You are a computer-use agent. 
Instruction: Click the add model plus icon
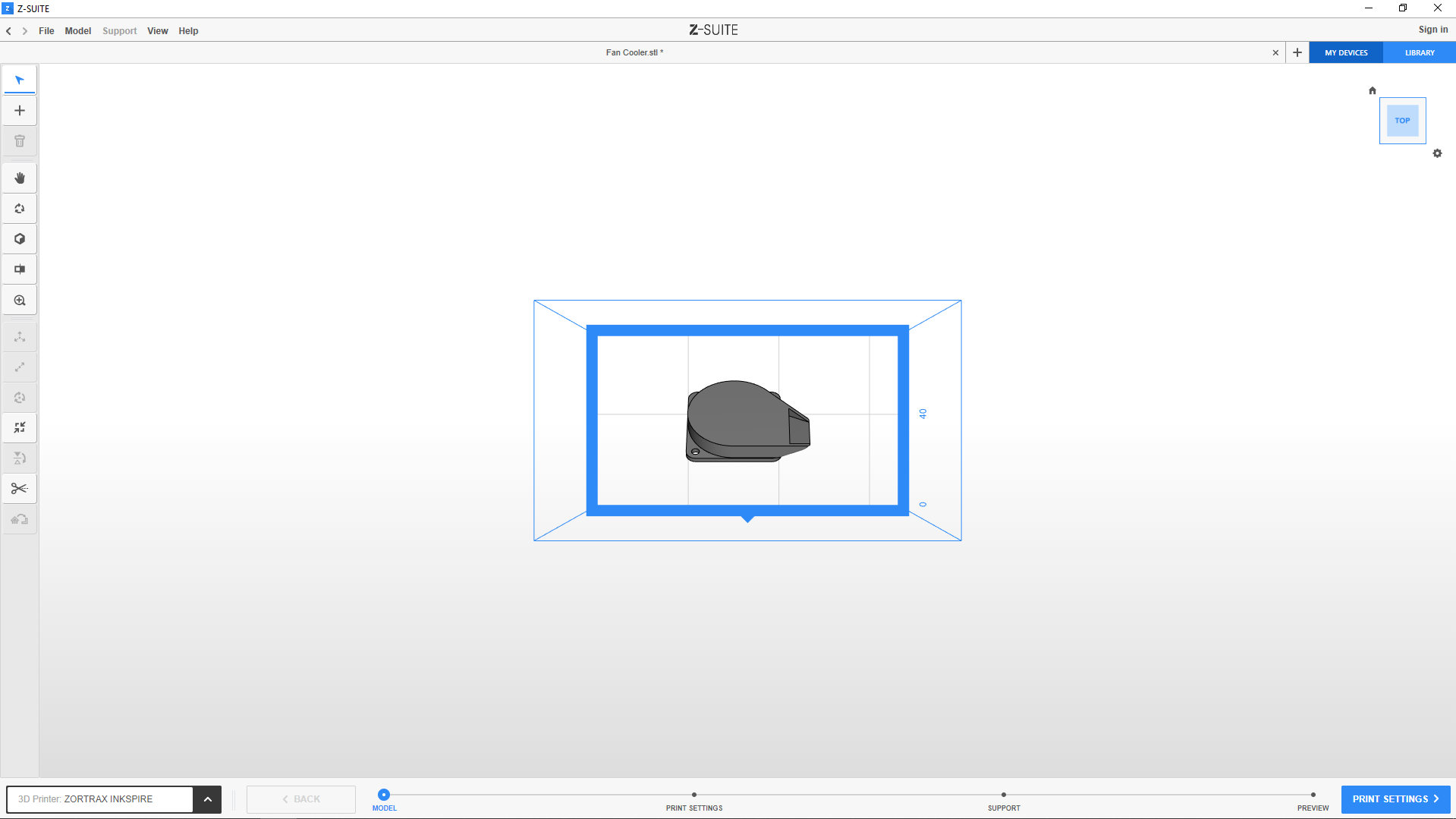pos(20,111)
